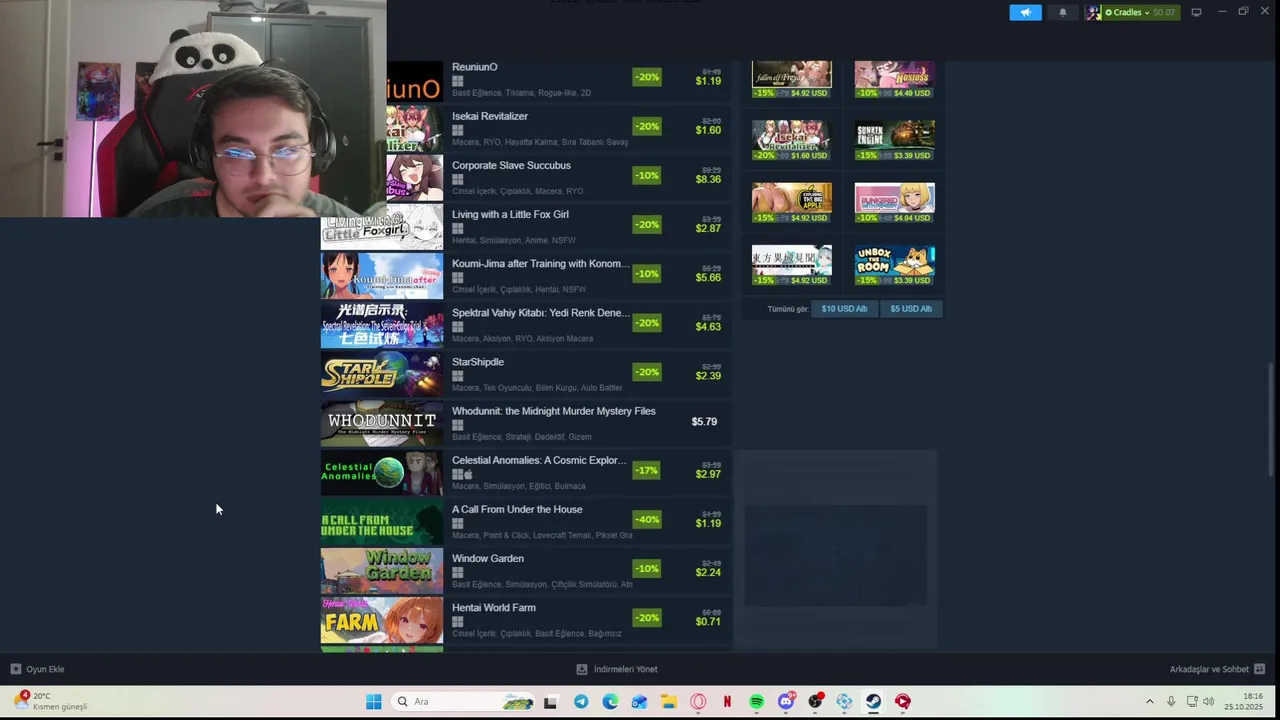Open Celestial Anomalies: A Cosmic Explor... listing
The width and height of the screenshot is (1280, 720).
point(539,460)
